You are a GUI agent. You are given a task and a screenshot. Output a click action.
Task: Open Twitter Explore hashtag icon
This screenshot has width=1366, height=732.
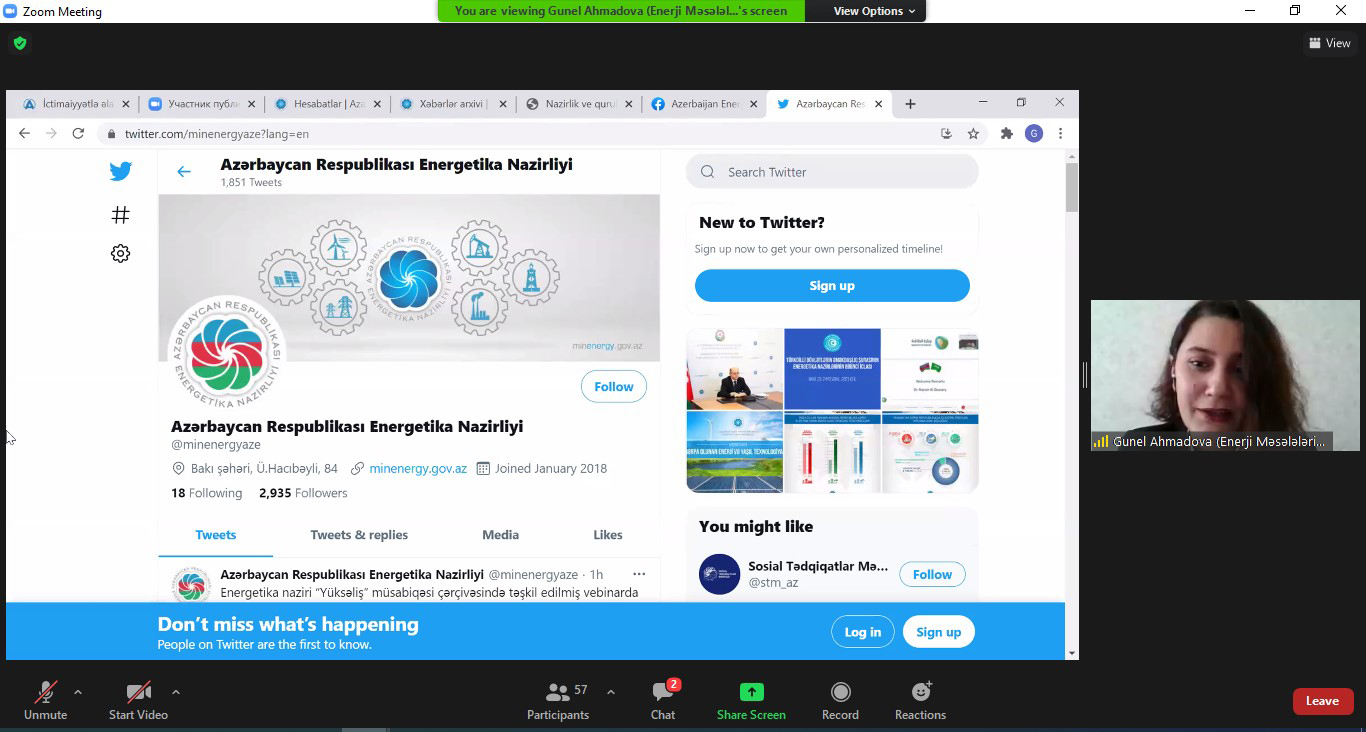tap(121, 214)
